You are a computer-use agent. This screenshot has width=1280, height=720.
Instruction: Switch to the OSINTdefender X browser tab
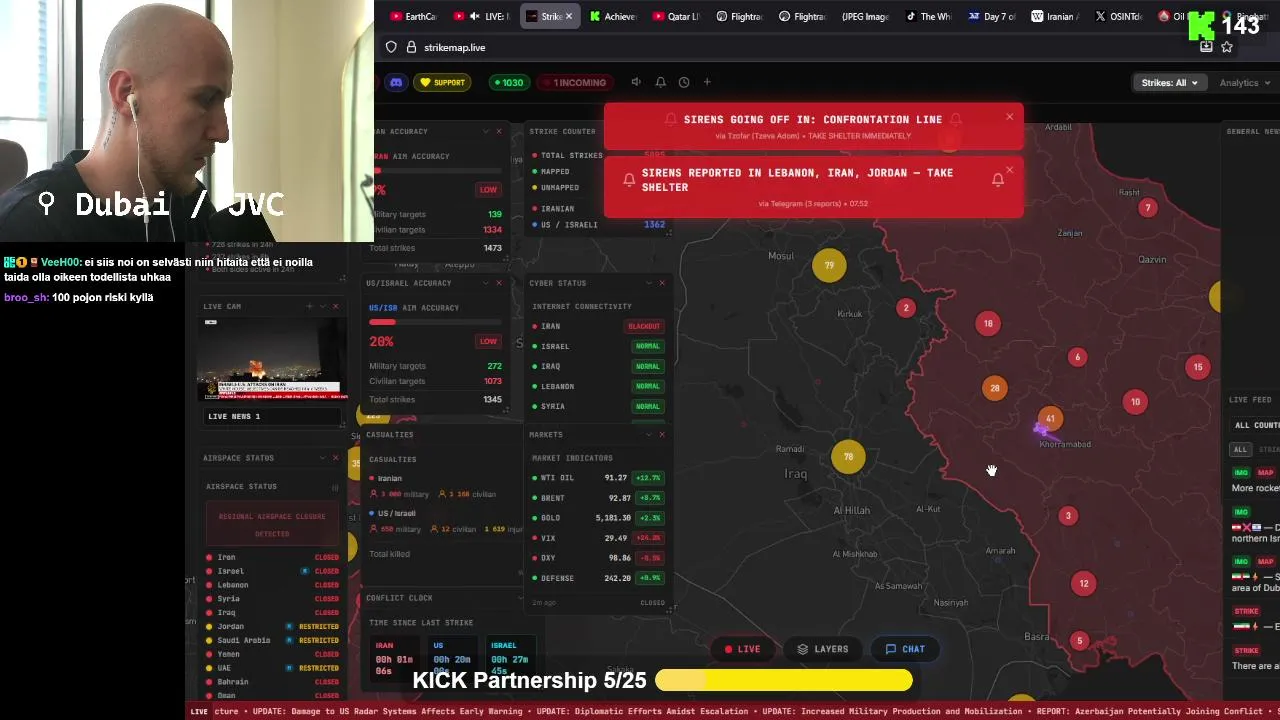[x=1118, y=16]
